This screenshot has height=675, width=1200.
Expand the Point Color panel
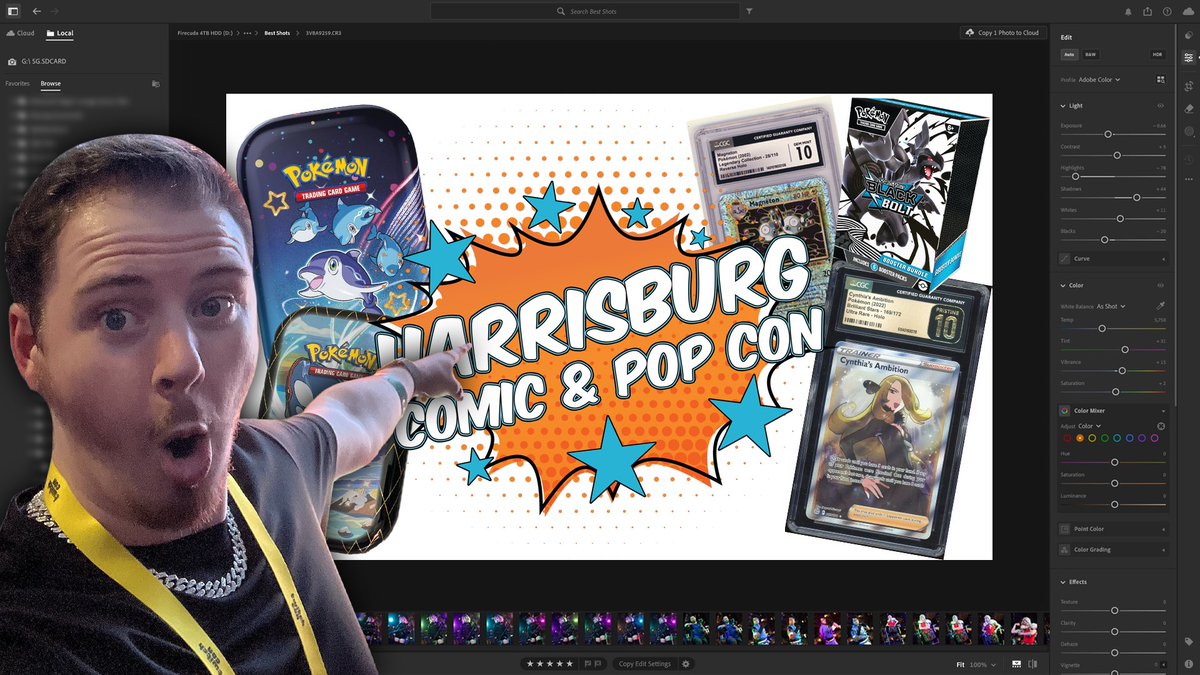[x=1114, y=528]
